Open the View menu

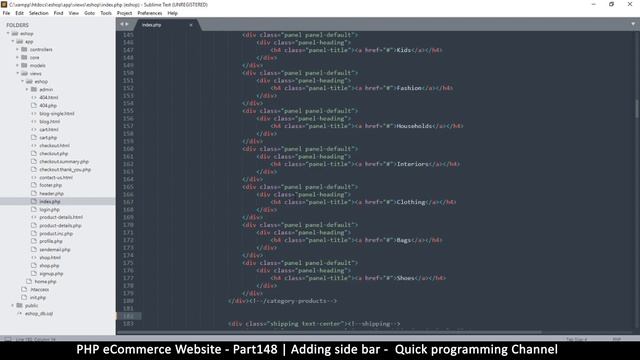pyautogui.click(x=73, y=13)
